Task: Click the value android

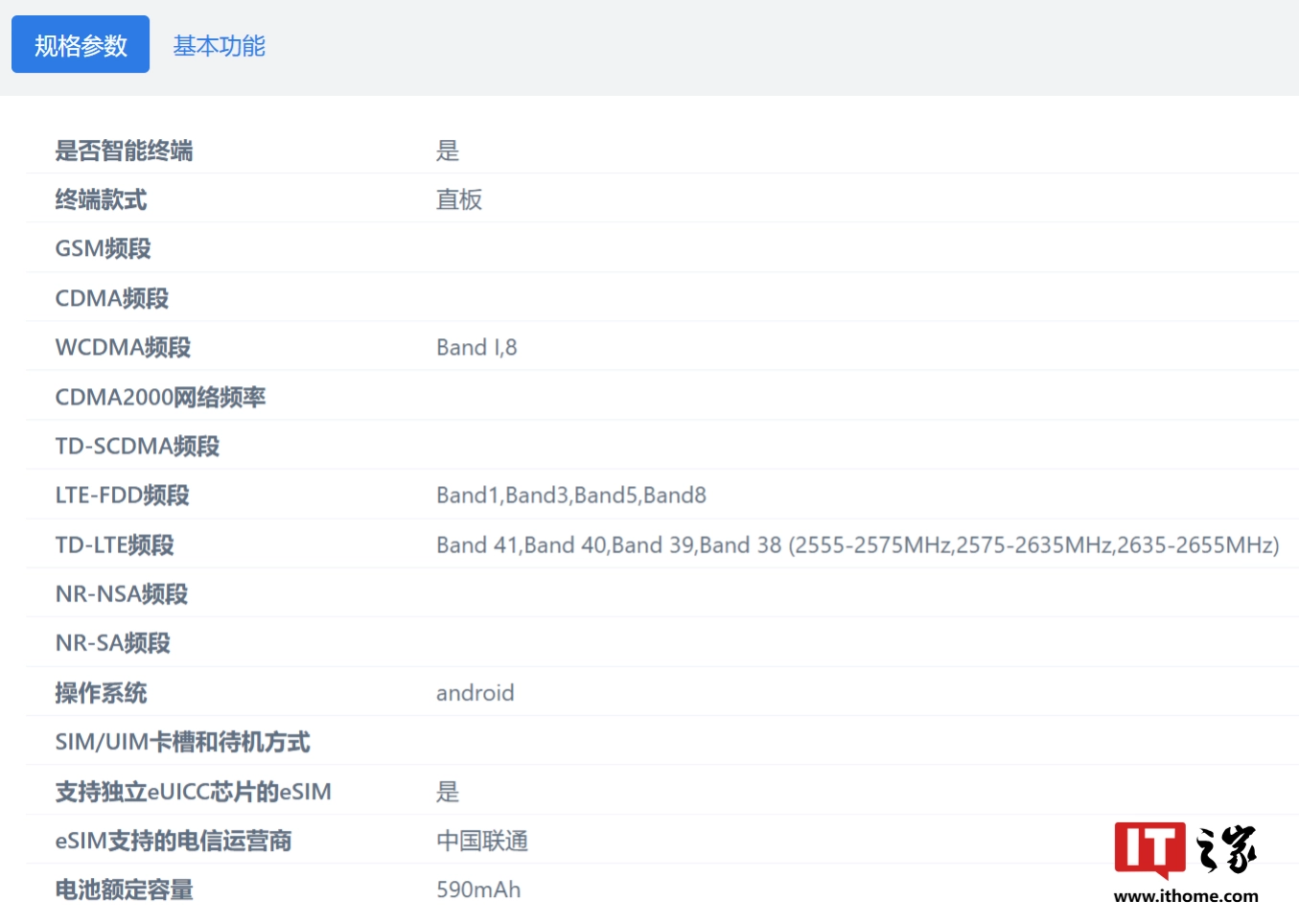Action: (475, 692)
